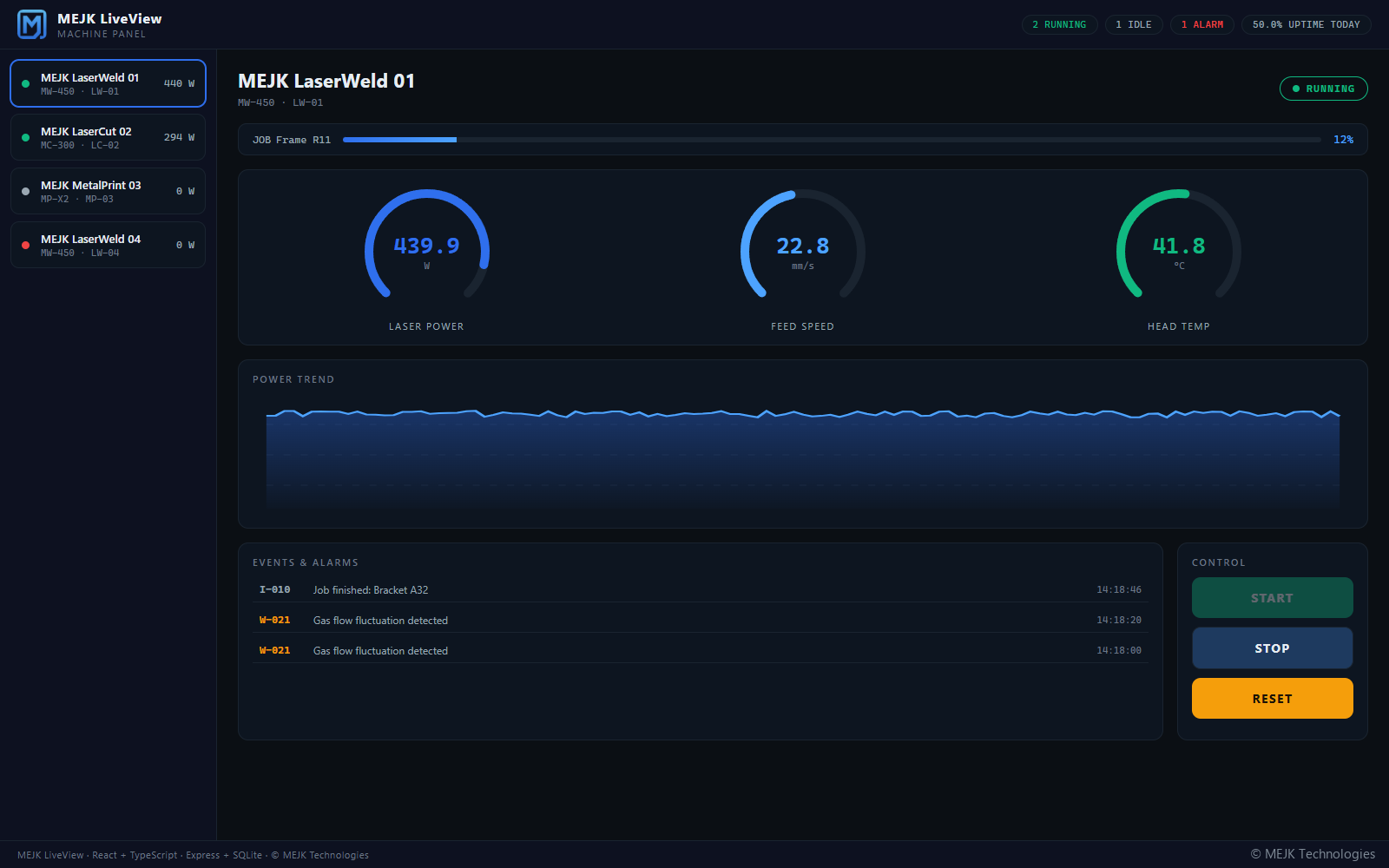
Task: Click the 0 W reading for LaserWeld 04
Action: 185,245
